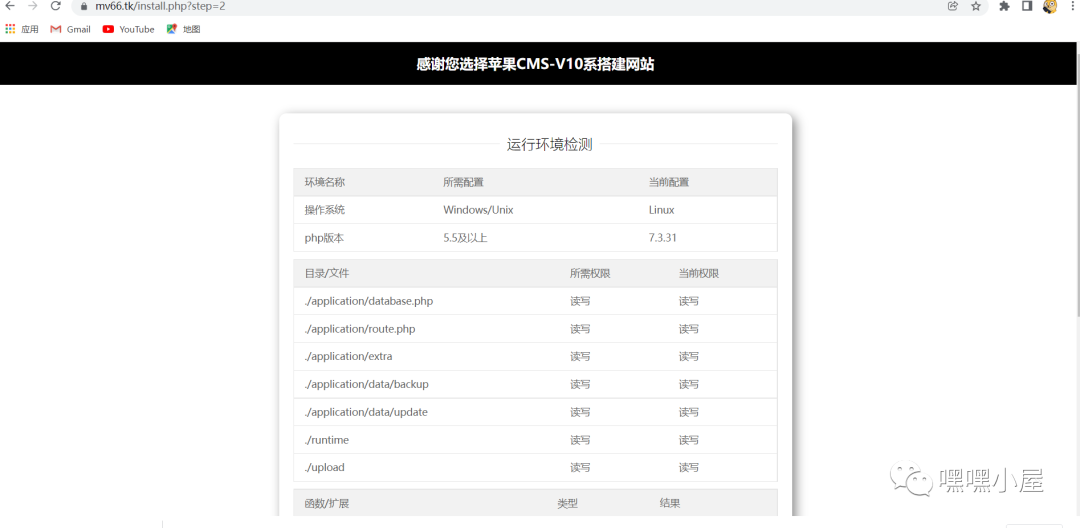The width and height of the screenshot is (1080, 528).
Task: Click required permission 读写 for ./runtime
Action: (x=580, y=440)
